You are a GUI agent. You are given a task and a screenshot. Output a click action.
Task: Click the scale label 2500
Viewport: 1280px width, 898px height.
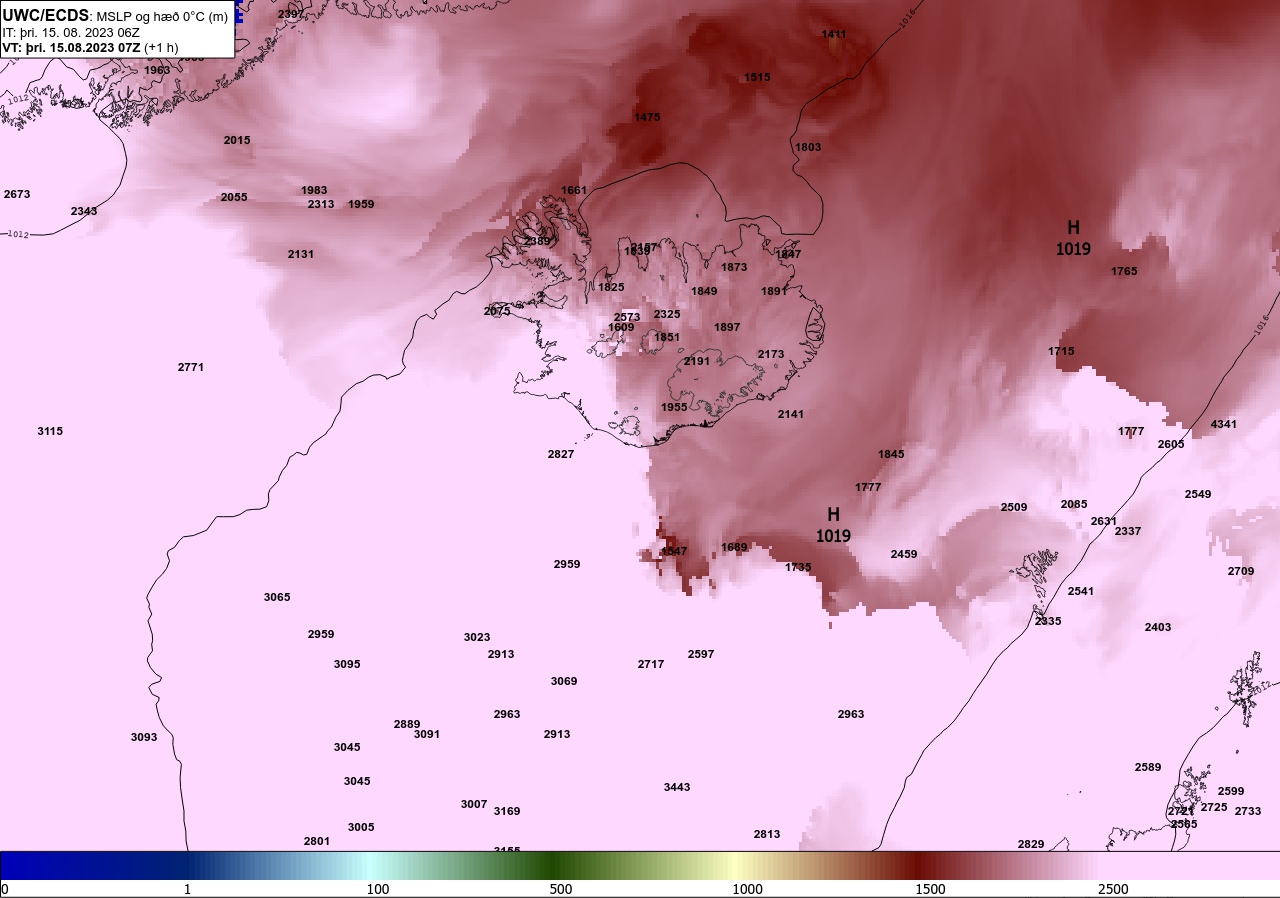click(1113, 889)
